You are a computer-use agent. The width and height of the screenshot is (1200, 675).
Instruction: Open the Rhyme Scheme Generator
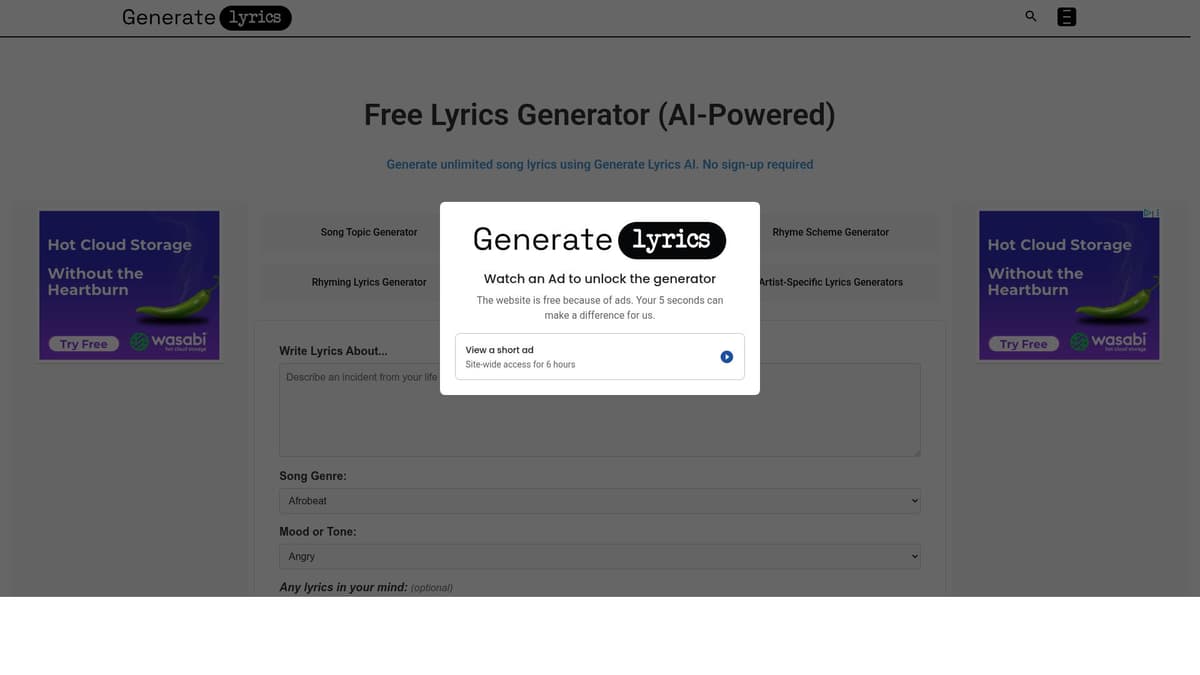[x=830, y=232]
